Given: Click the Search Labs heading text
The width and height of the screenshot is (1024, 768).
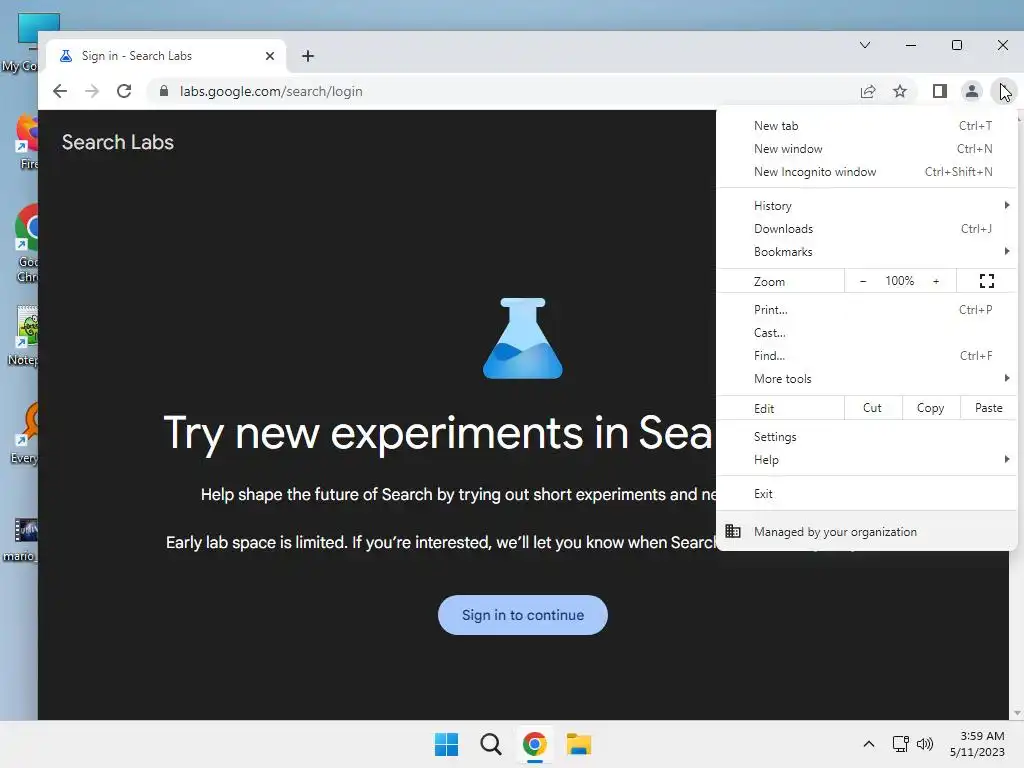Looking at the screenshot, I should 118,142.
